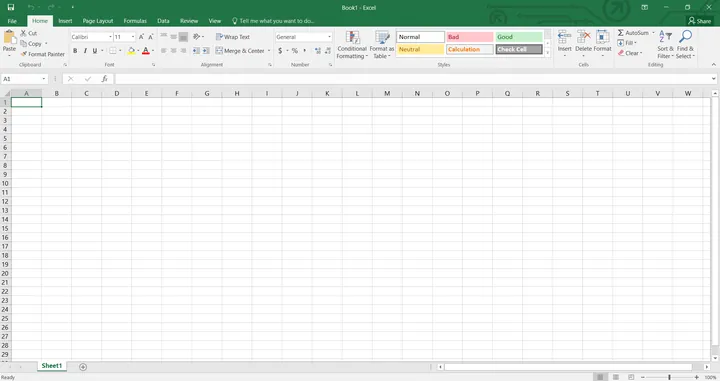Collapse the ribbon with the chevron
The width and height of the screenshot is (720, 381).
click(x=714, y=65)
